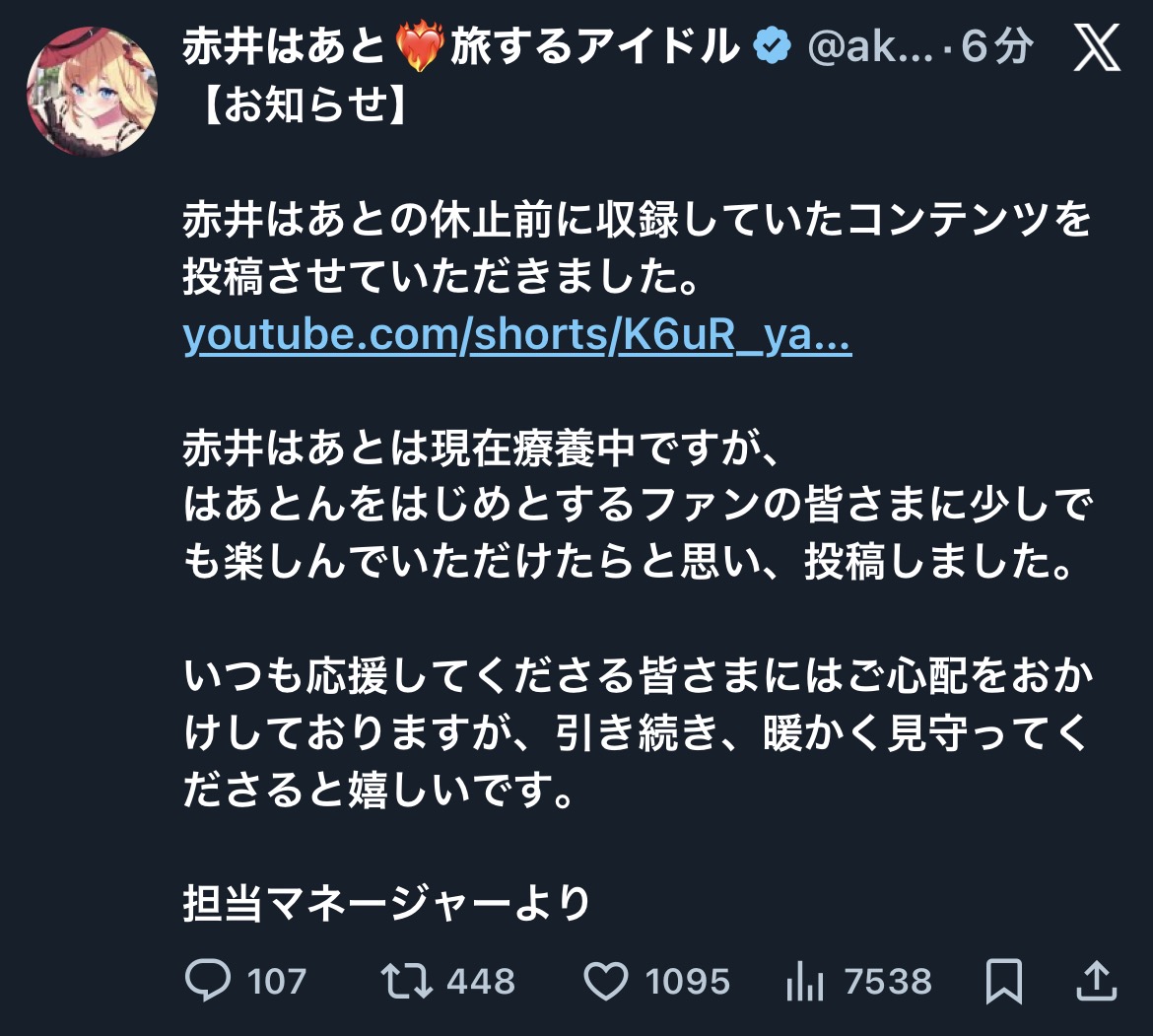Click the X logo

coord(1097,46)
